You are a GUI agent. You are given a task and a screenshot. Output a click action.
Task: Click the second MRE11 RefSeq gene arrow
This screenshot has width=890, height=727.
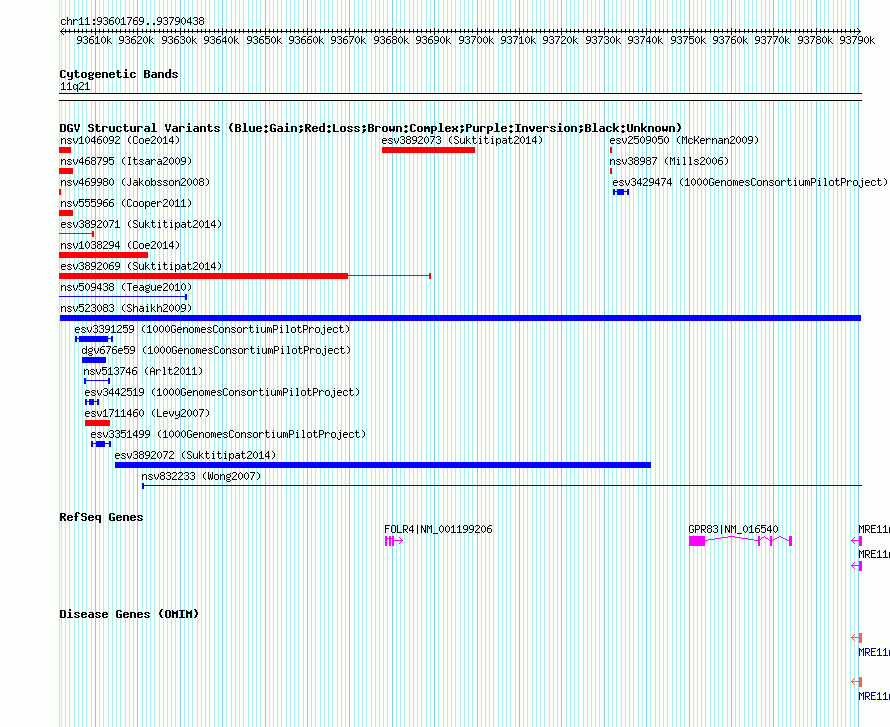click(857, 566)
